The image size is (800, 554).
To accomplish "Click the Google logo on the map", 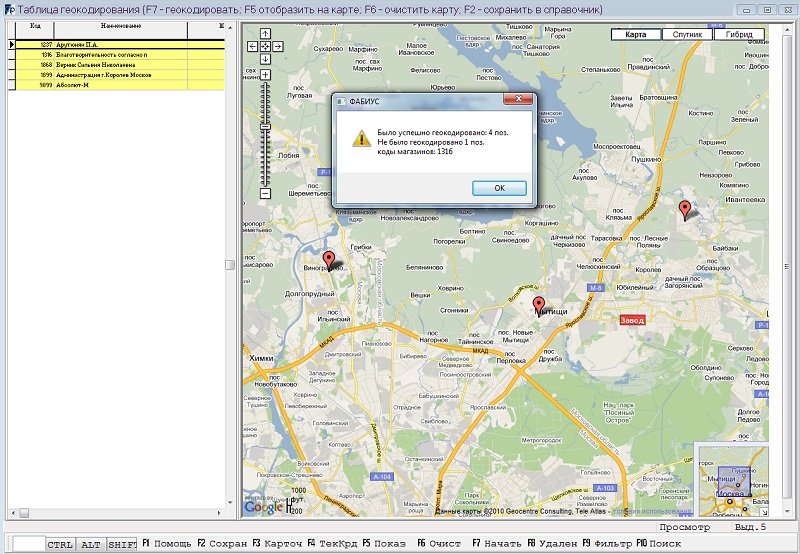I will pos(263,507).
